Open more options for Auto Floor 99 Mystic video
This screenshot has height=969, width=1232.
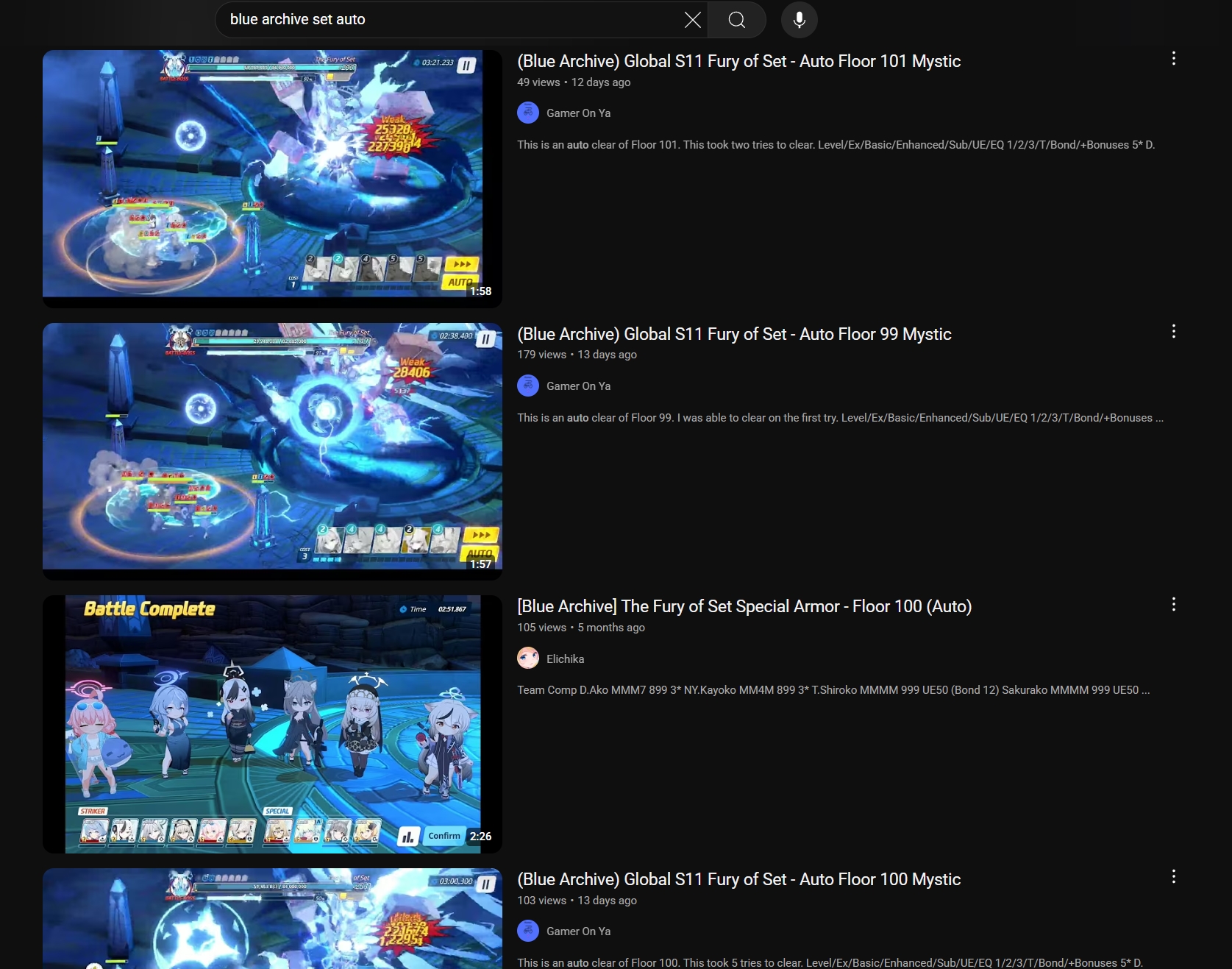(1173, 332)
